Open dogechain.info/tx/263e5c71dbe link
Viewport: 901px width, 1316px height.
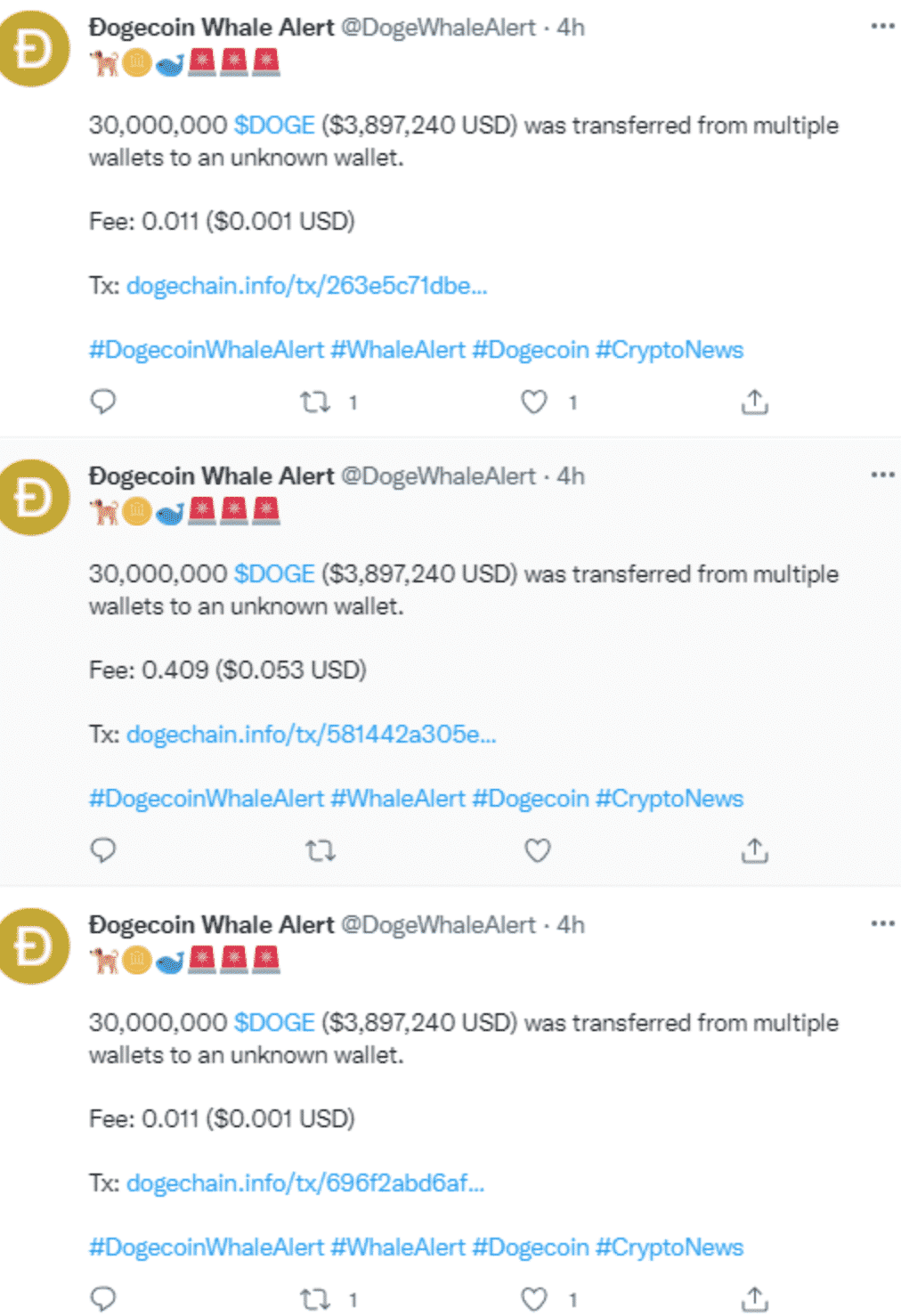pyautogui.click(x=306, y=286)
